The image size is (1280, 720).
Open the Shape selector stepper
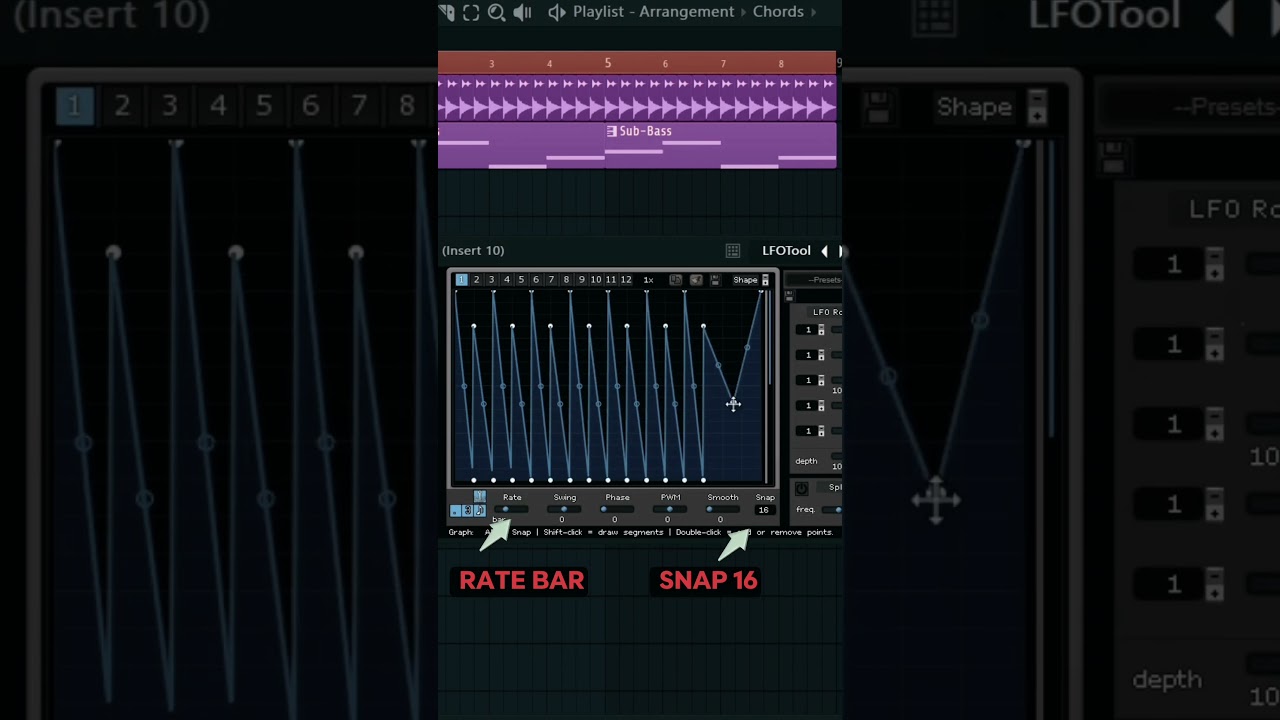[765, 280]
